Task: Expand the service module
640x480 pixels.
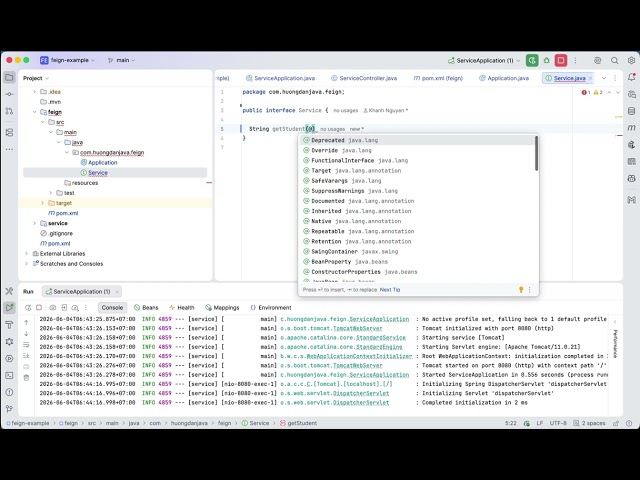Action: point(34,223)
